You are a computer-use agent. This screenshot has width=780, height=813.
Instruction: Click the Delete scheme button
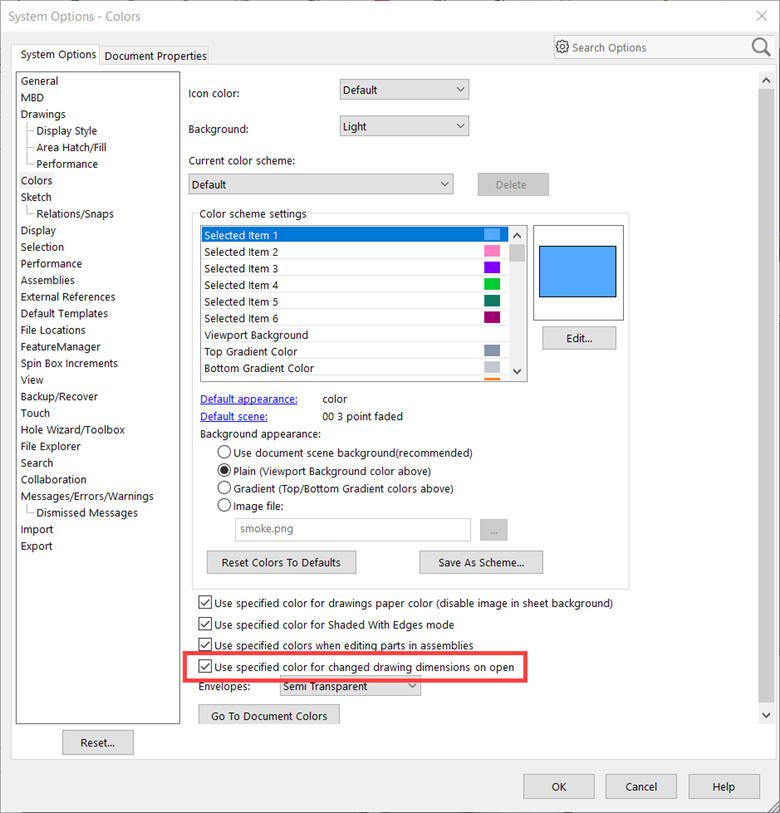513,185
